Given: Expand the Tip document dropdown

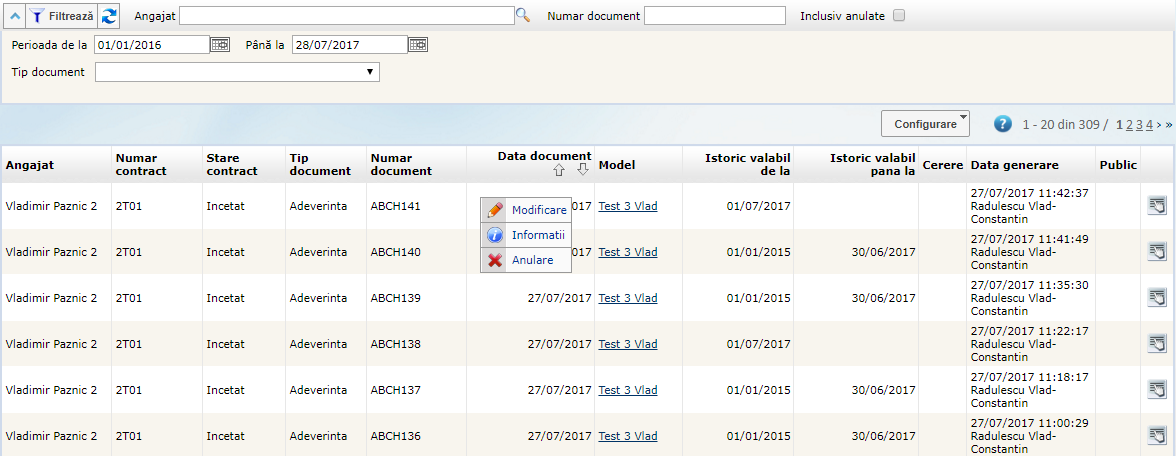Looking at the screenshot, I should point(237,72).
